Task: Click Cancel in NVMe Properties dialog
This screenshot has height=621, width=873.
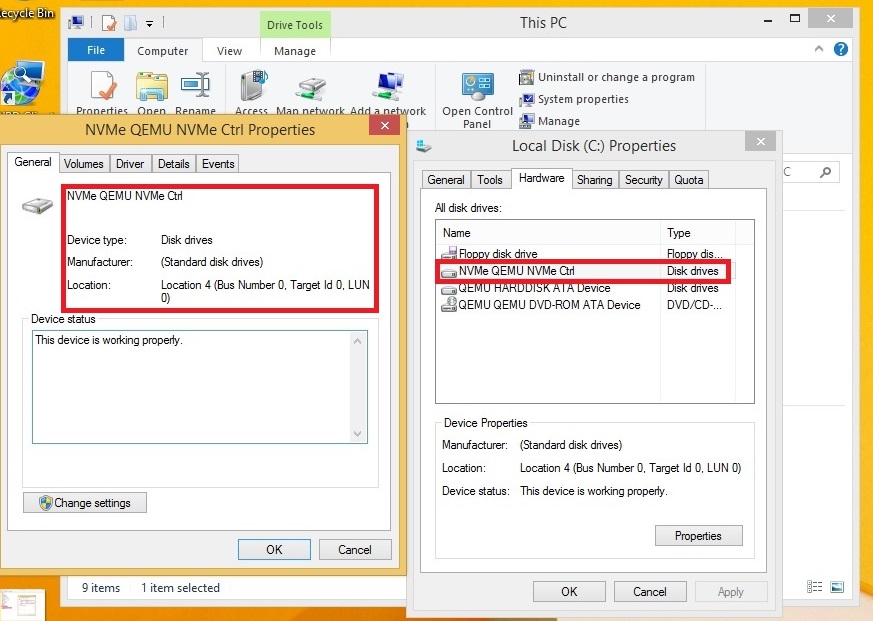Action: pyautogui.click(x=355, y=549)
